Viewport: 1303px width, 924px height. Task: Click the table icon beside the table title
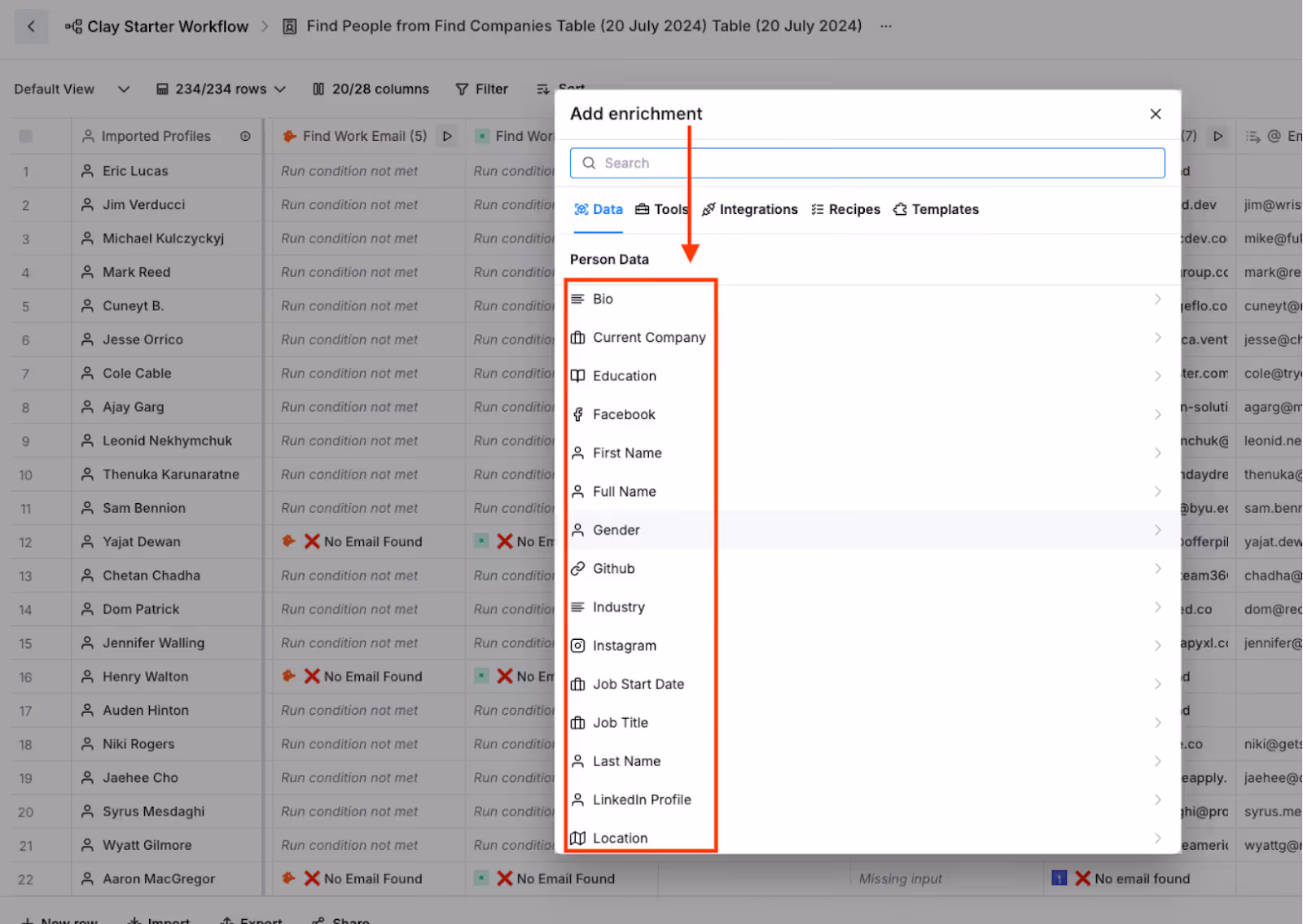[289, 26]
